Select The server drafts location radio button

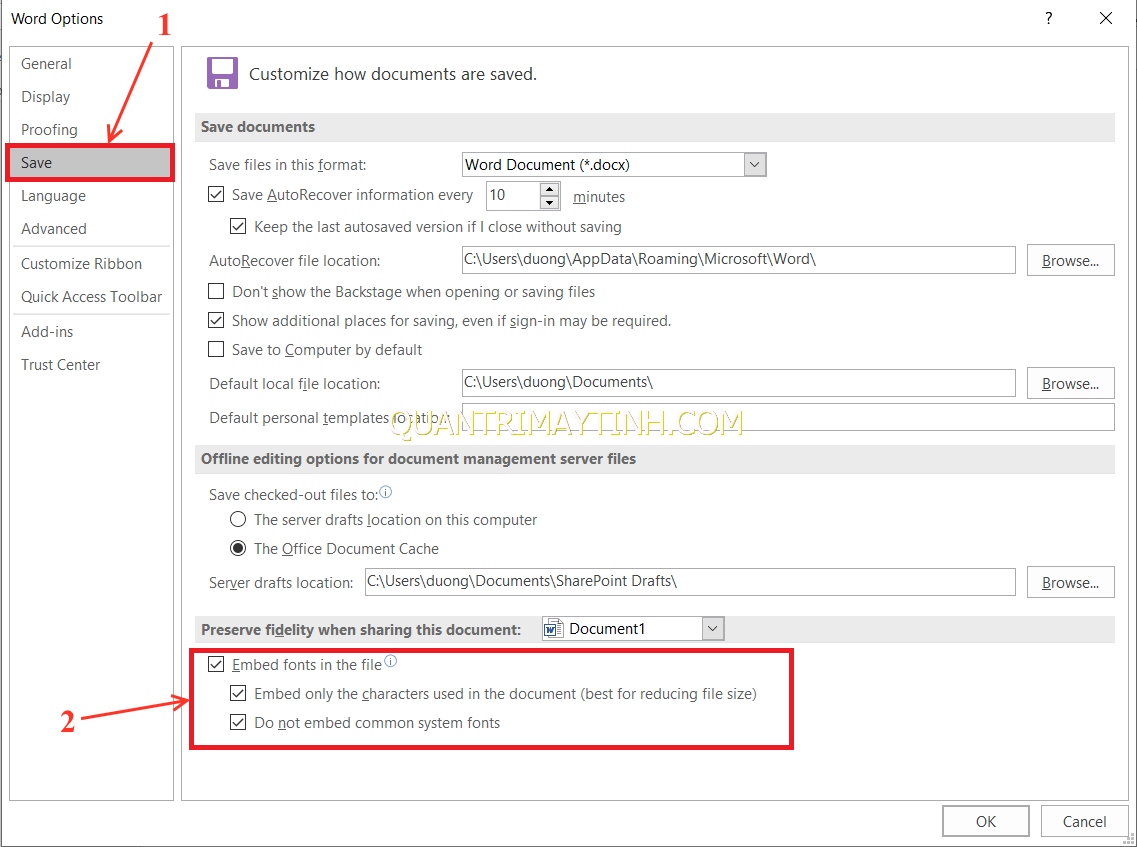238,519
